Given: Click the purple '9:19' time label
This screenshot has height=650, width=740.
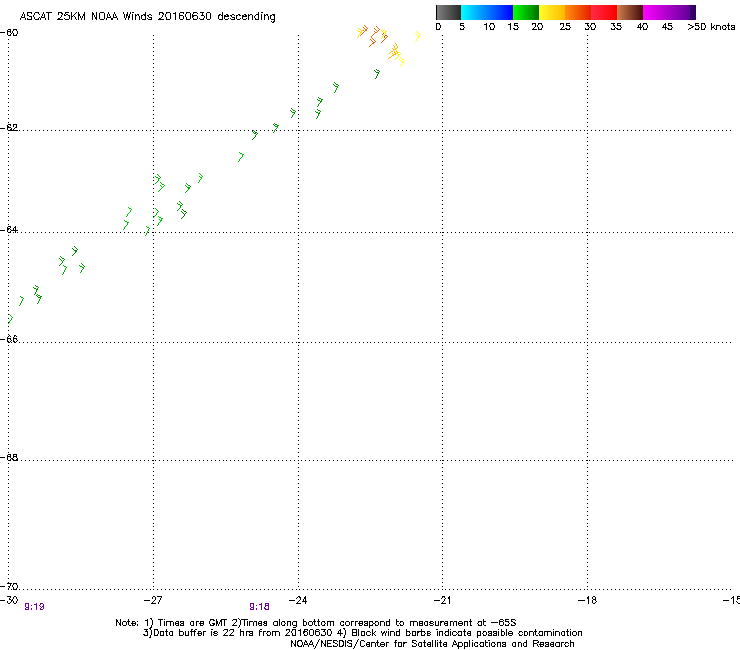Looking at the screenshot, I should tap(34, 607).
